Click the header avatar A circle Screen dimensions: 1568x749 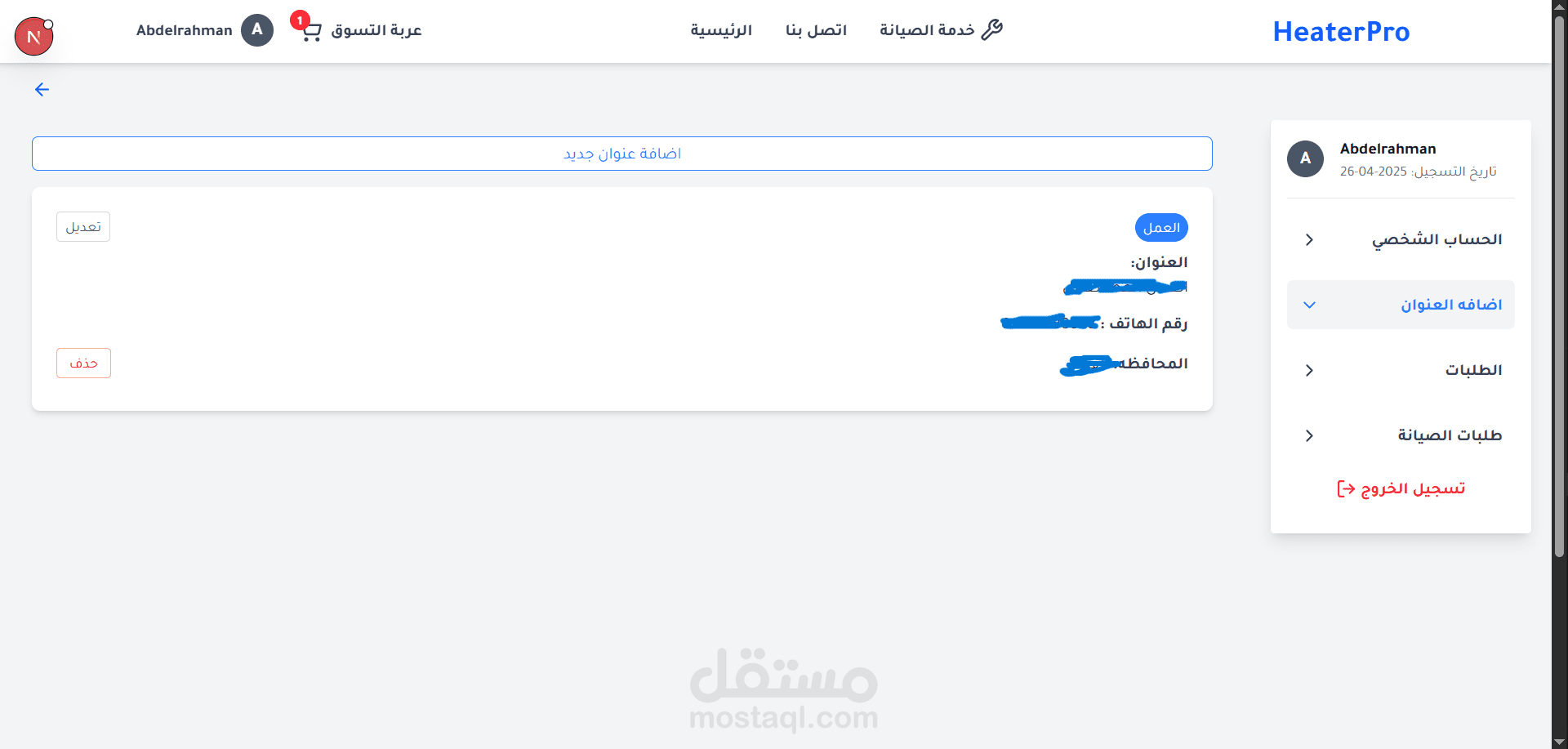257,30
